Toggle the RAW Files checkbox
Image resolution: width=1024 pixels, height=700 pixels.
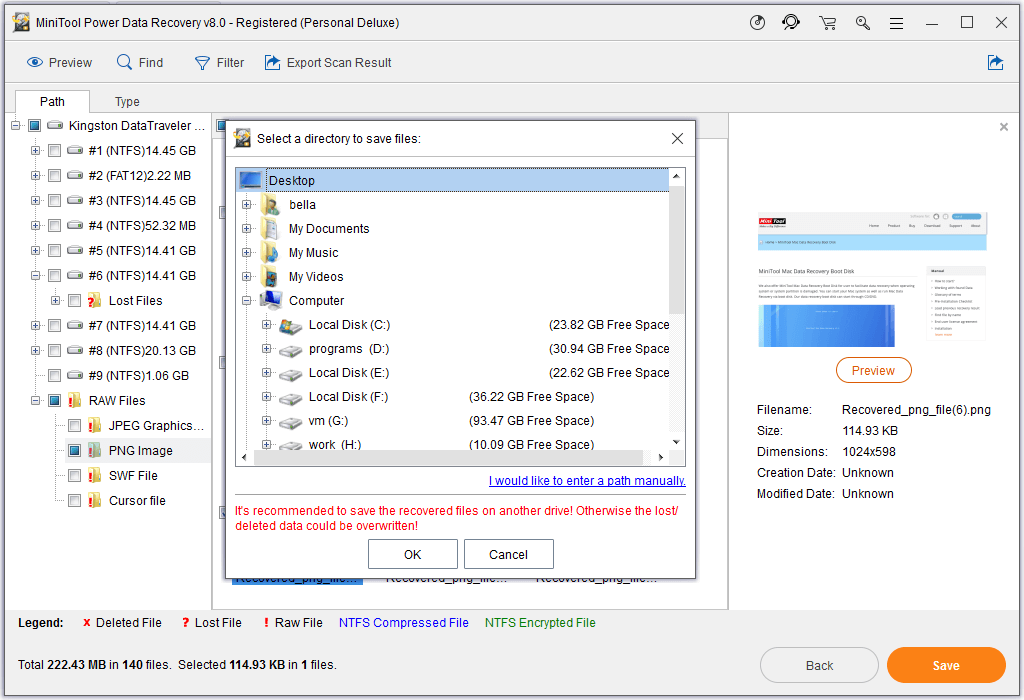pyautogui.click(x=55, y=400)
